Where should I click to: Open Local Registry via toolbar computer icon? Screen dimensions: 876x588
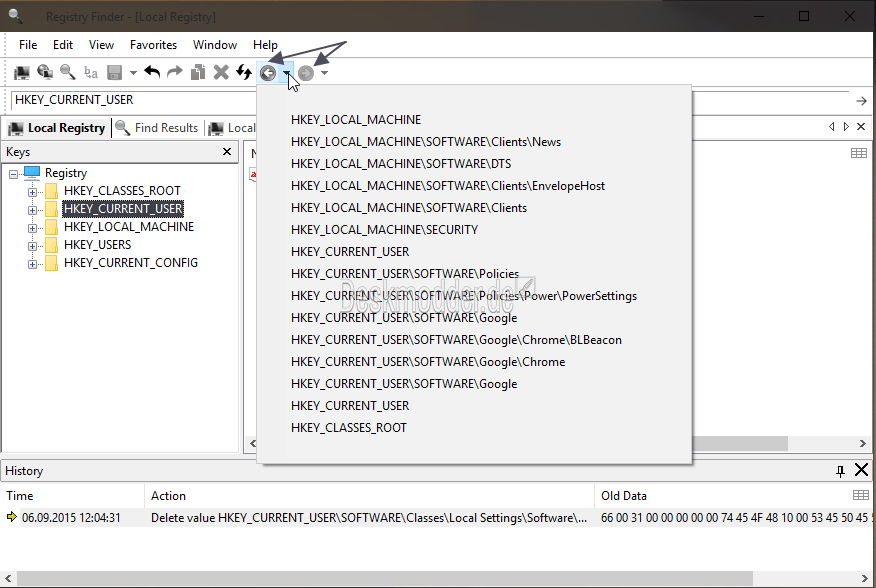coord(21,72)
